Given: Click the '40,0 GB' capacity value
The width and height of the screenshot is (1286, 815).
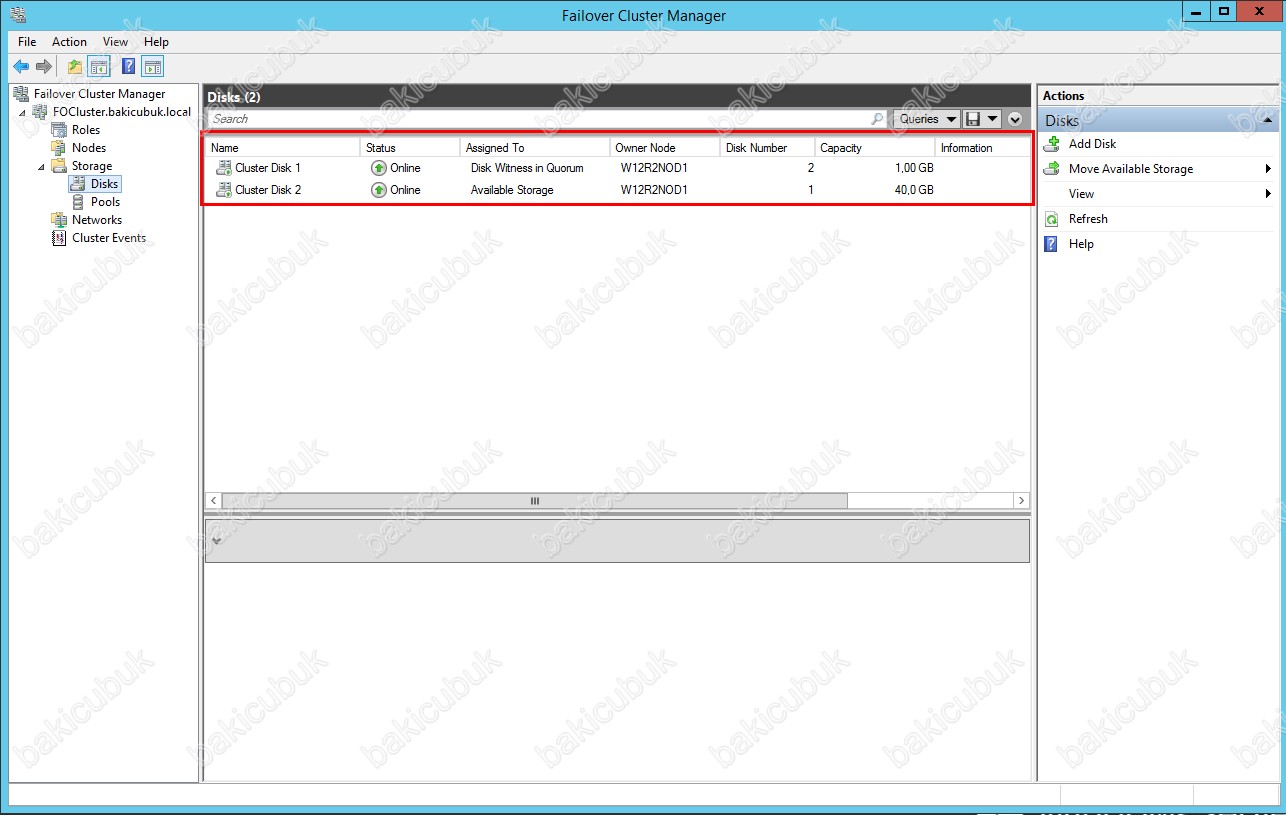Looking at the screenshot, I should tap(914, 190).
